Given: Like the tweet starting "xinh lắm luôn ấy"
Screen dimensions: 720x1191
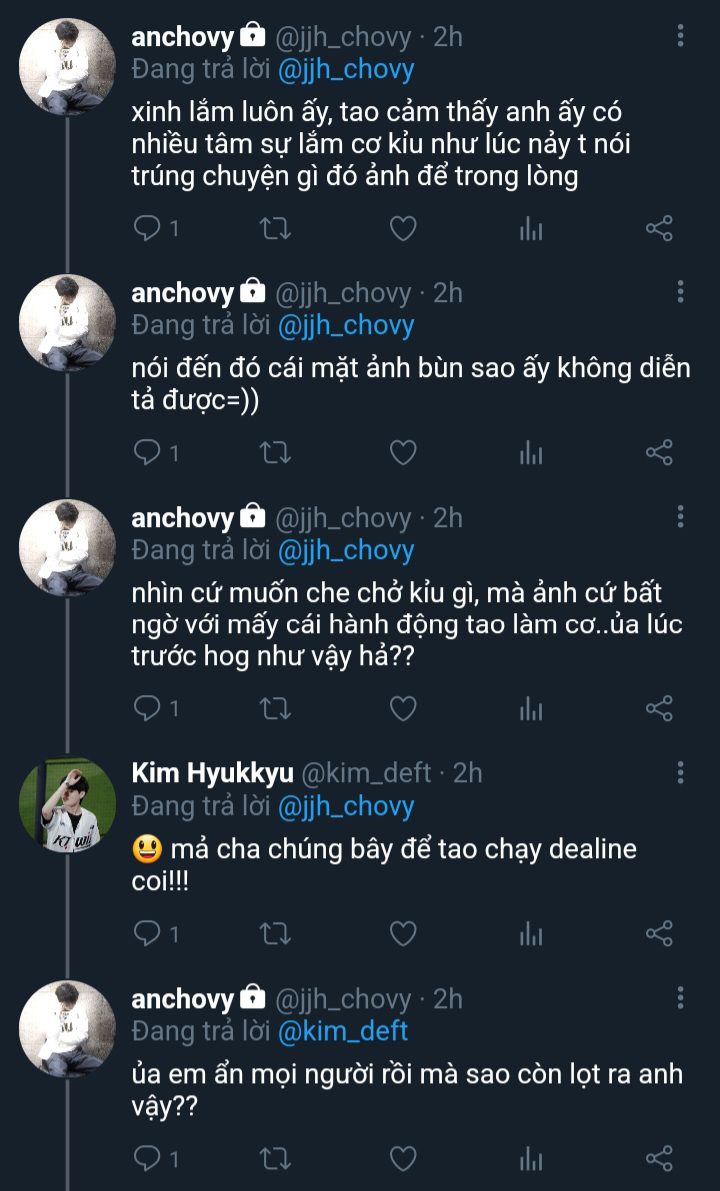Looking at the screenshot, I should coord(402,229).
